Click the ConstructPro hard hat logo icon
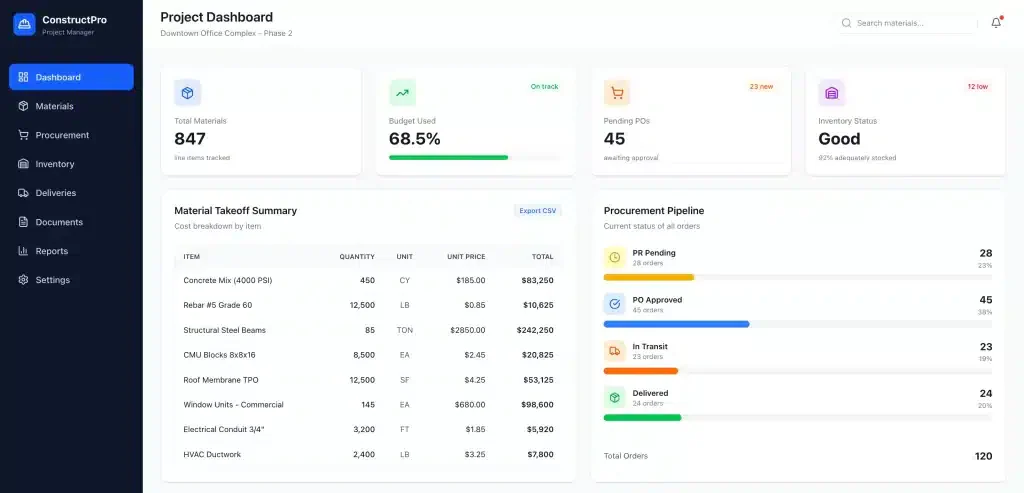Image resolution: width=1024 pixels, height=493 pixels. (24, 24)
